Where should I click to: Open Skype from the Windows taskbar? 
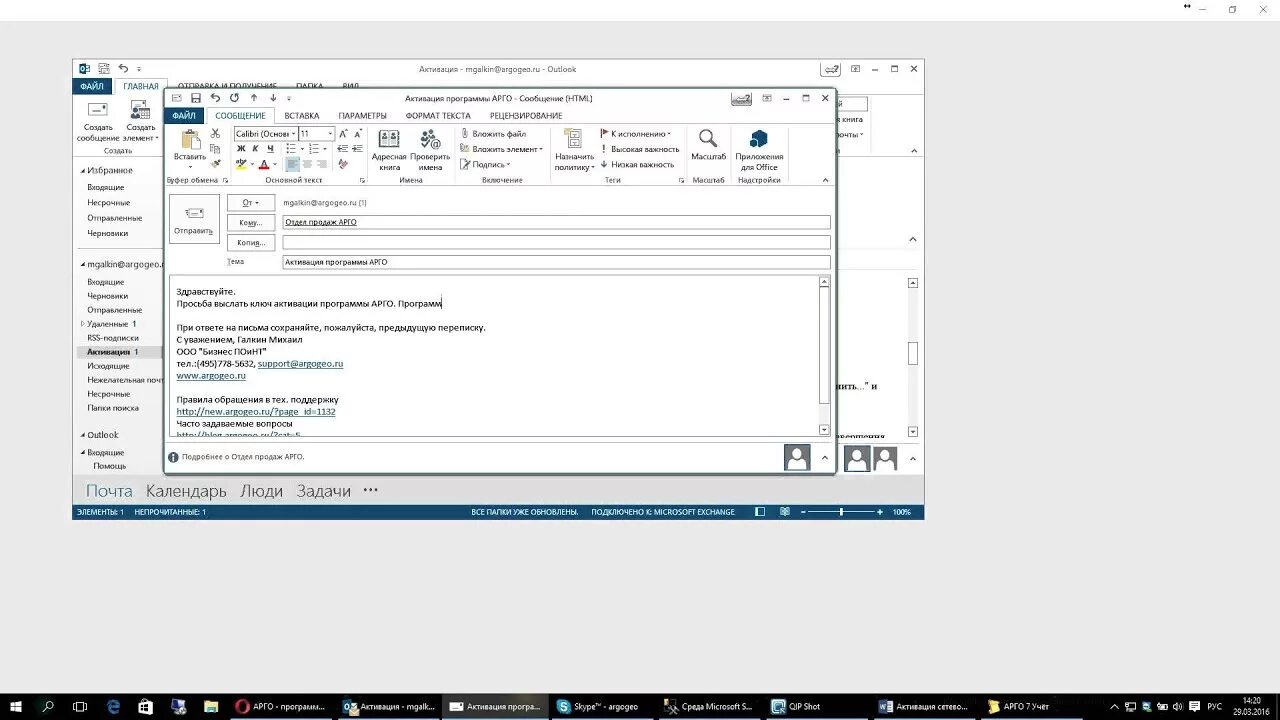click(598, 706)
